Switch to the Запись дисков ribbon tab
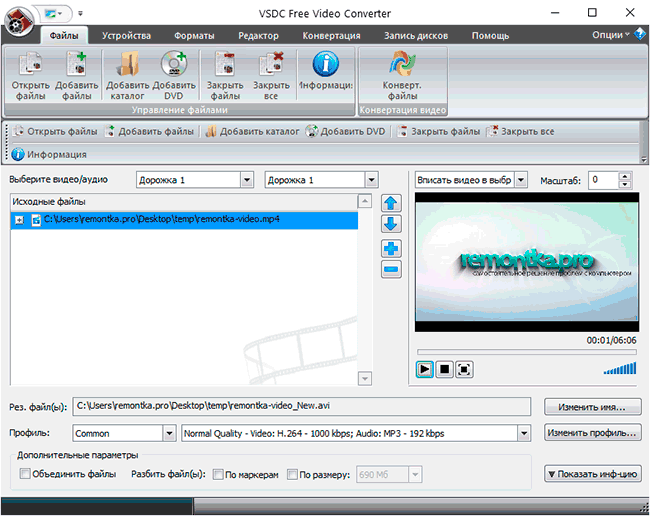Screen dimensions: 650x516 tap(416, 36)
